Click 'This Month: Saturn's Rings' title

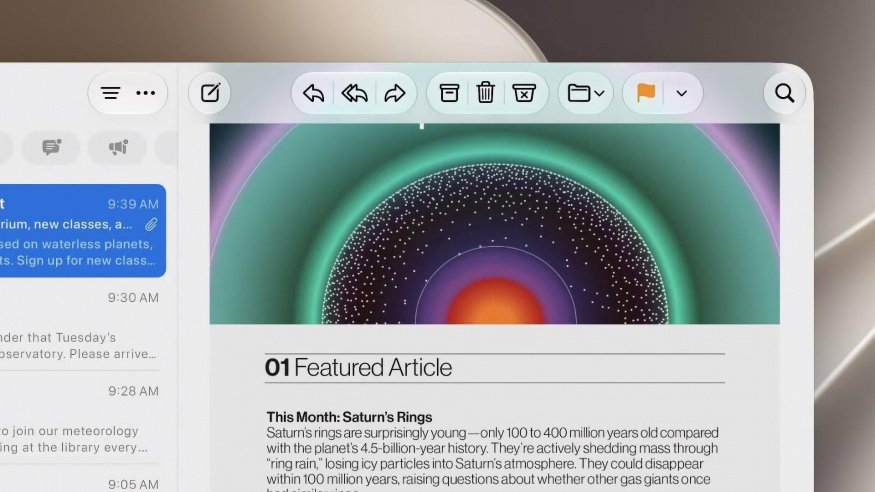[349, 417]
